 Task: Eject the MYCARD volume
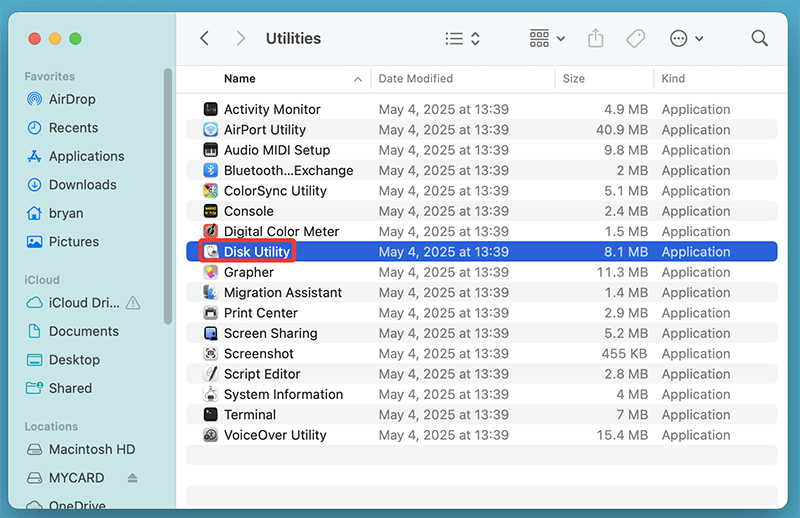click(x=132, y=478)
